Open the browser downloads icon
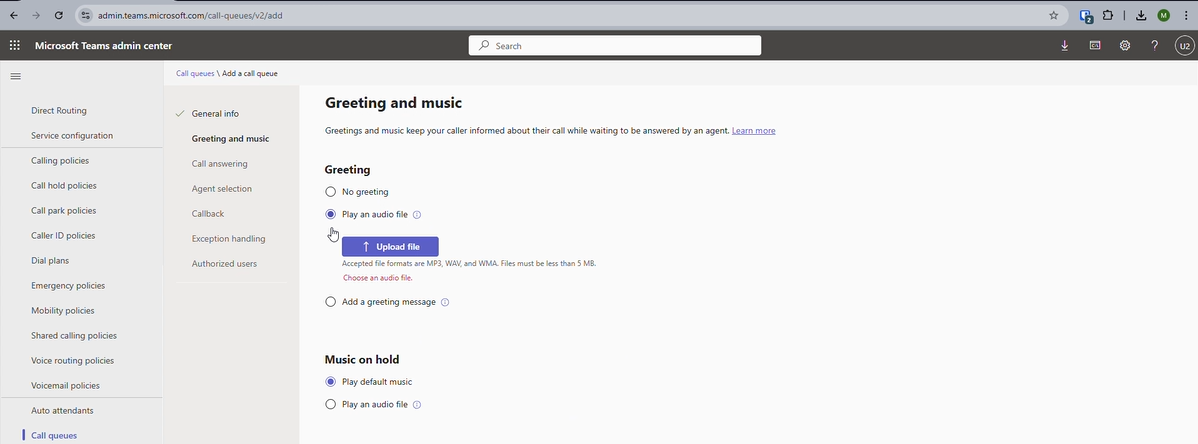 (1141, 15)
